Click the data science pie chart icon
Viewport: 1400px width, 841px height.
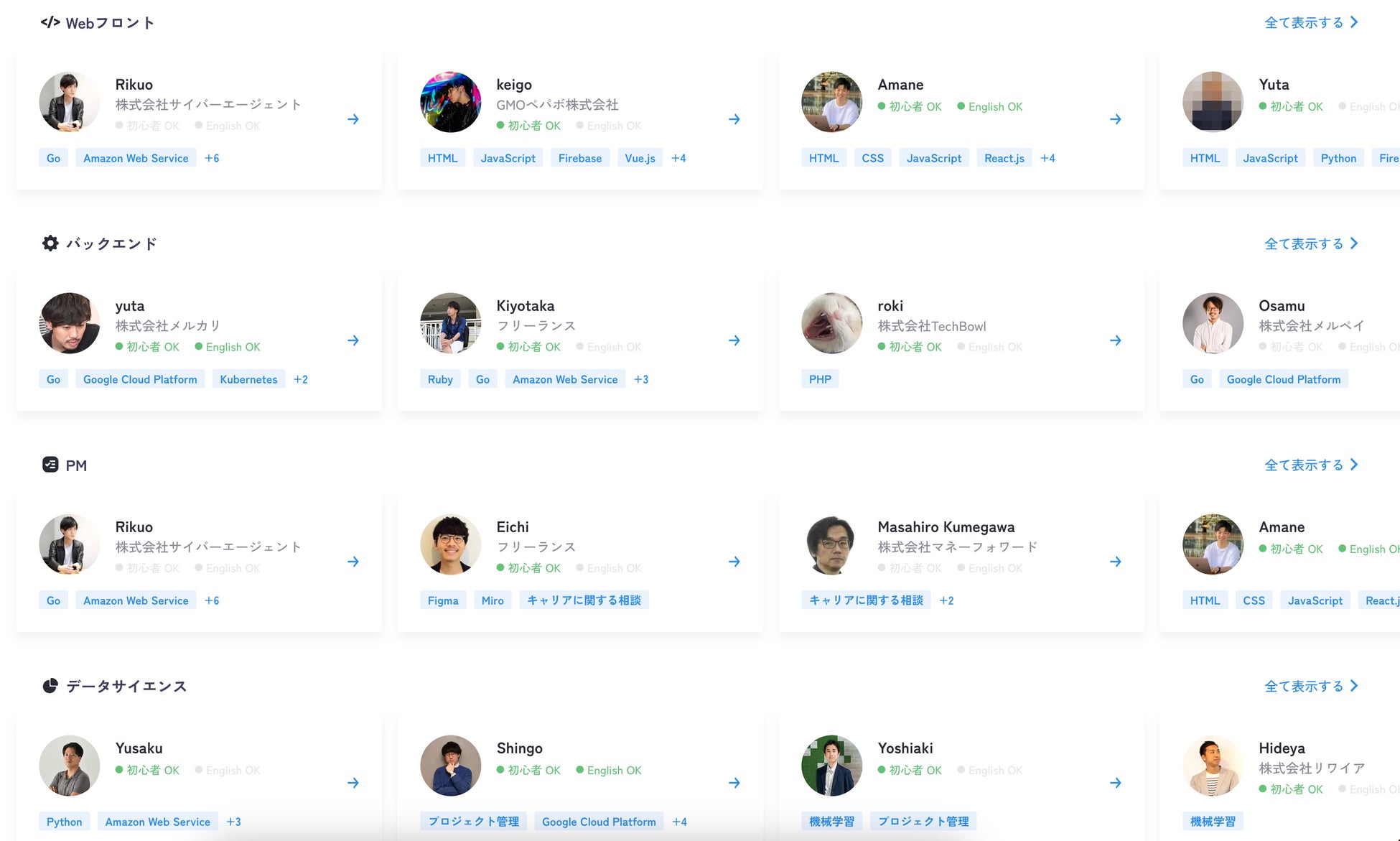pyautogui.click(x=50, y=686)
